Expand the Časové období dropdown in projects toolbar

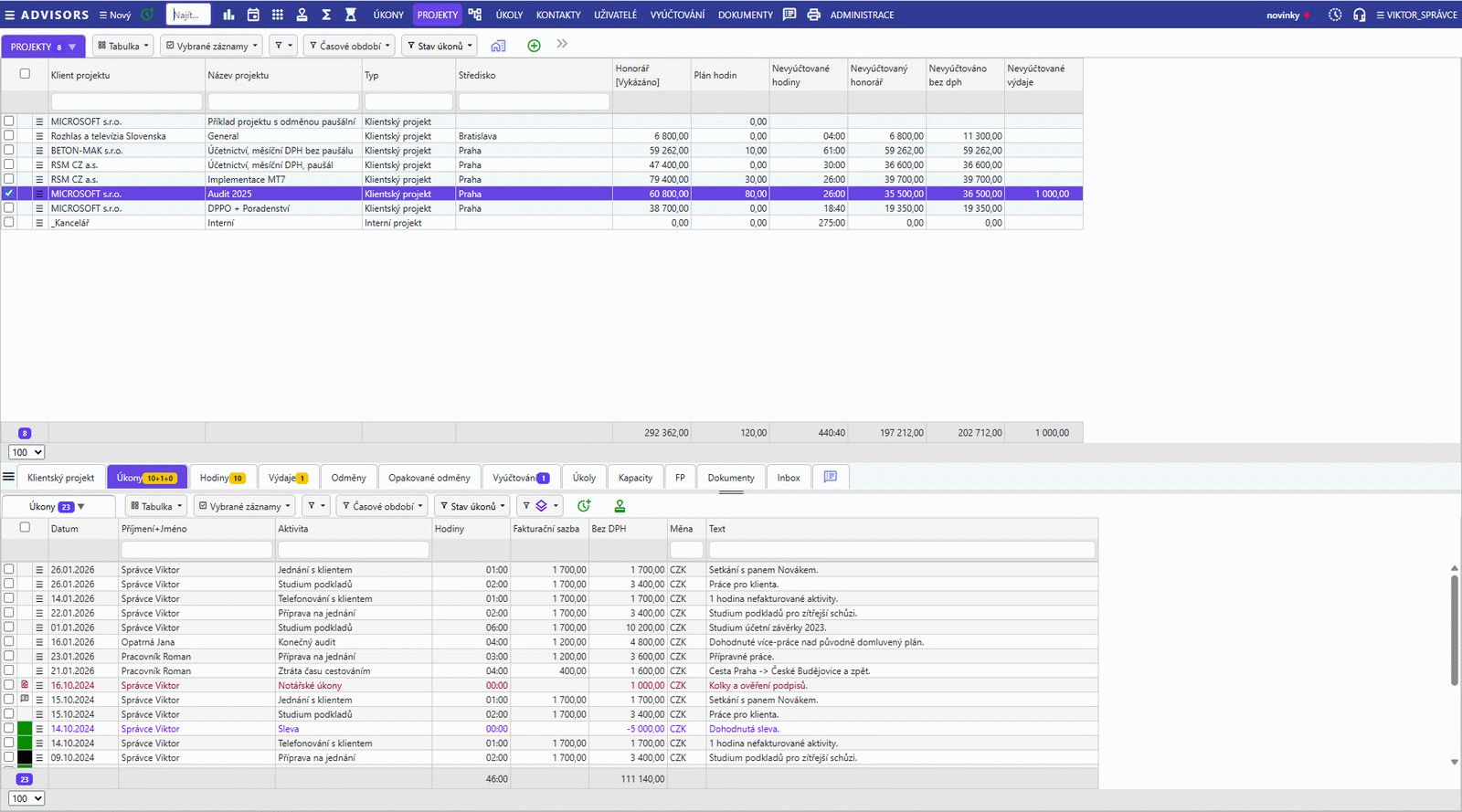click(350, 46)
